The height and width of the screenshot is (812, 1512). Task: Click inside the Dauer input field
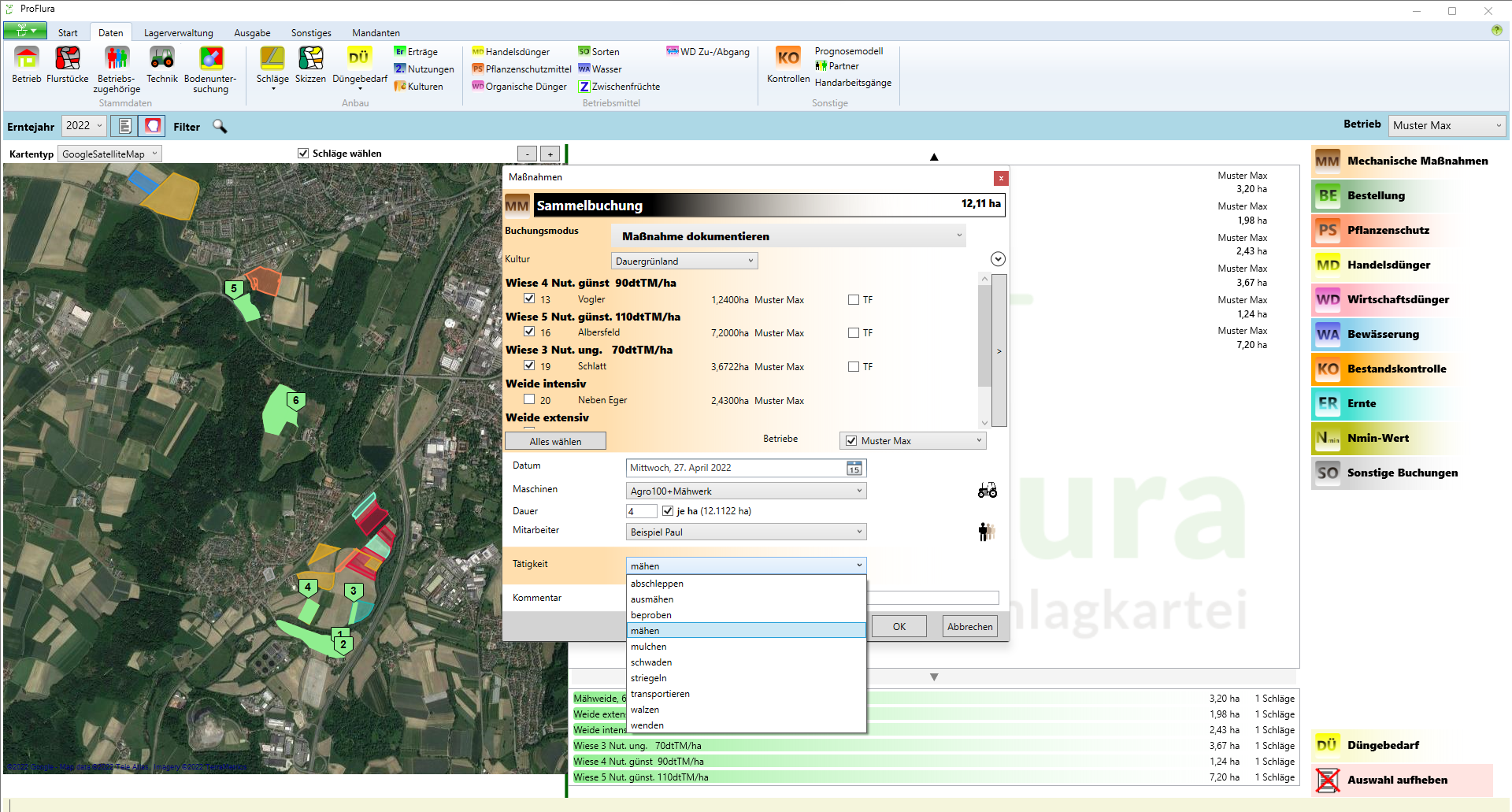[x=641, y=511]
